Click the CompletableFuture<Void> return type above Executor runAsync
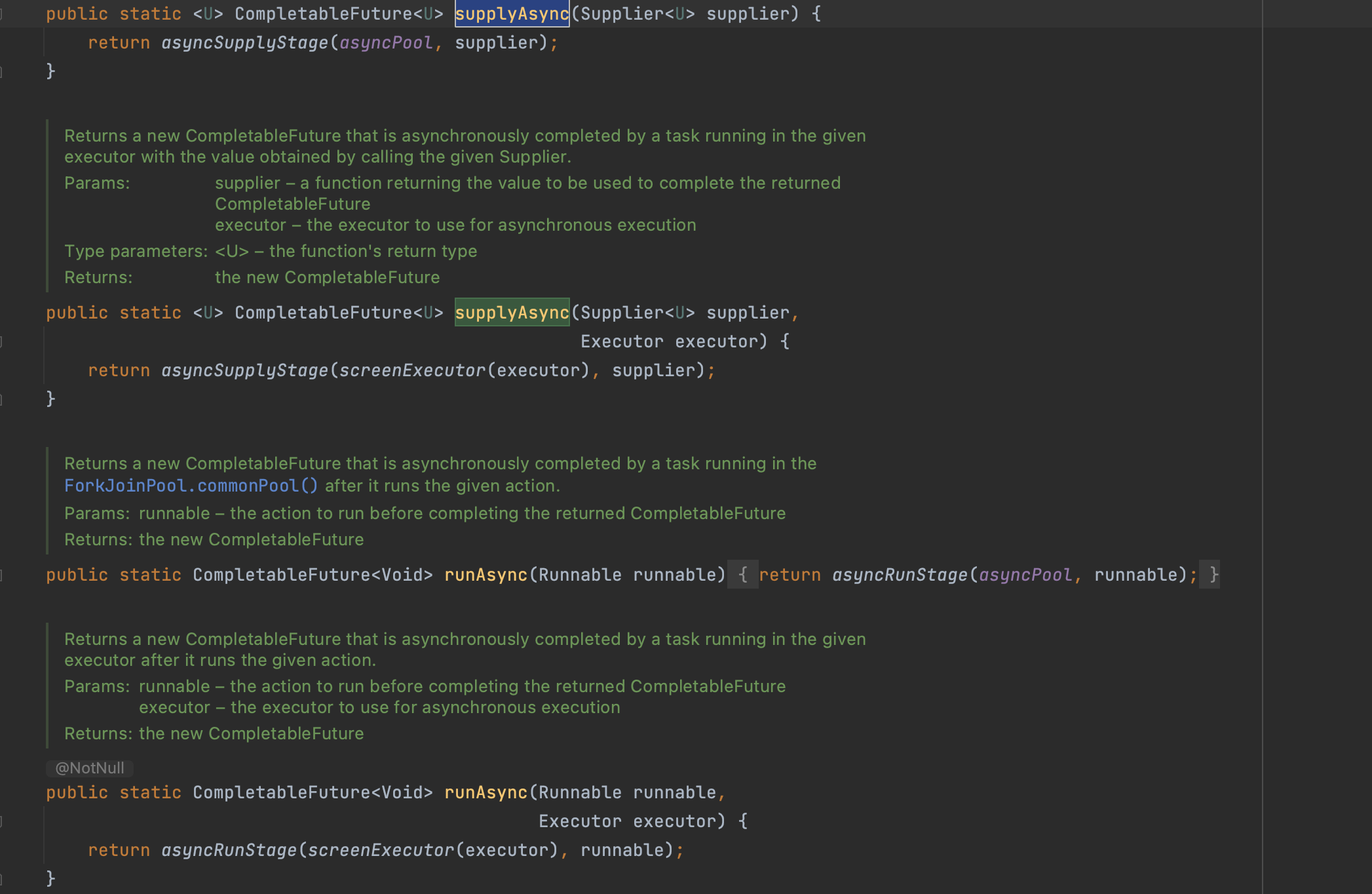This screenshot has height=894, width=1372. click(313, 792)
